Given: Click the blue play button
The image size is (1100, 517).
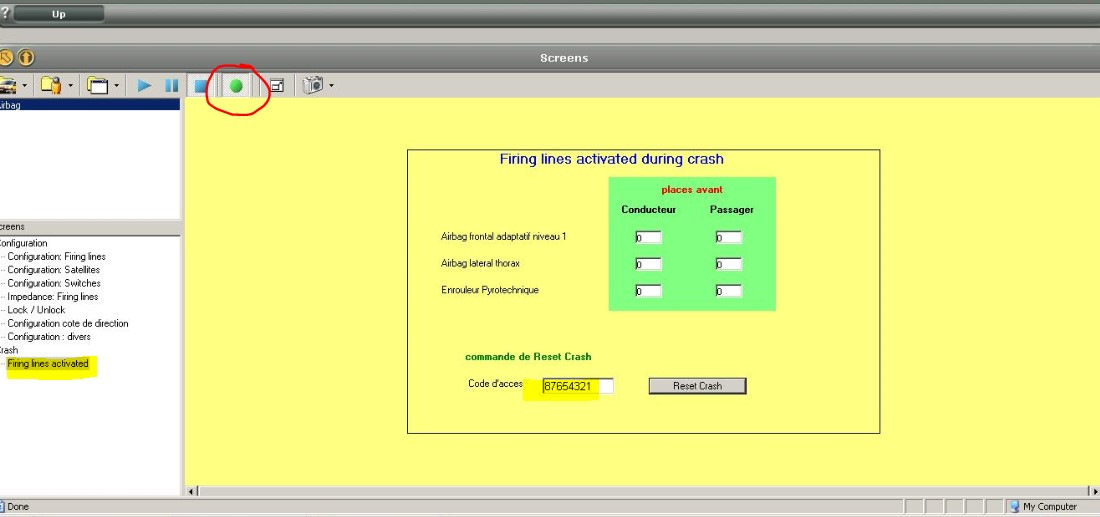Looking at the screenshot, I should 145,86.
